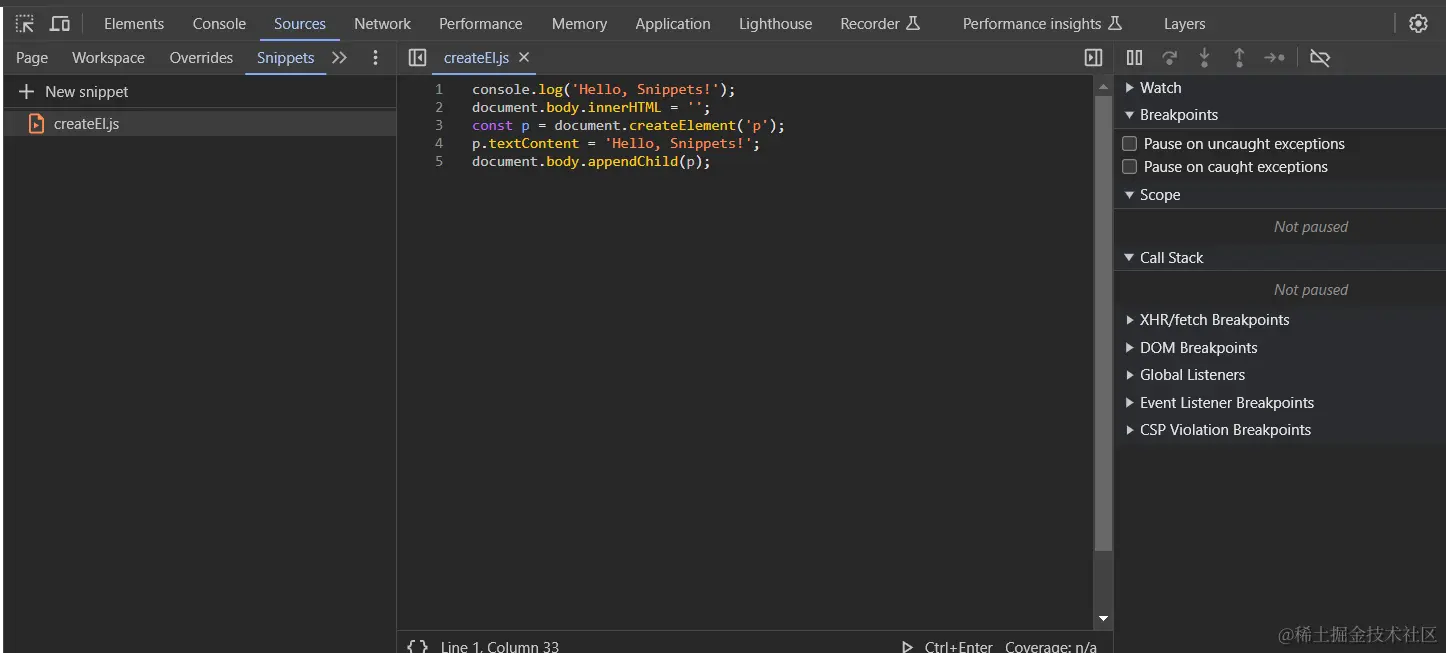
Task: Pause script execution
Action: pos(1134,58)
